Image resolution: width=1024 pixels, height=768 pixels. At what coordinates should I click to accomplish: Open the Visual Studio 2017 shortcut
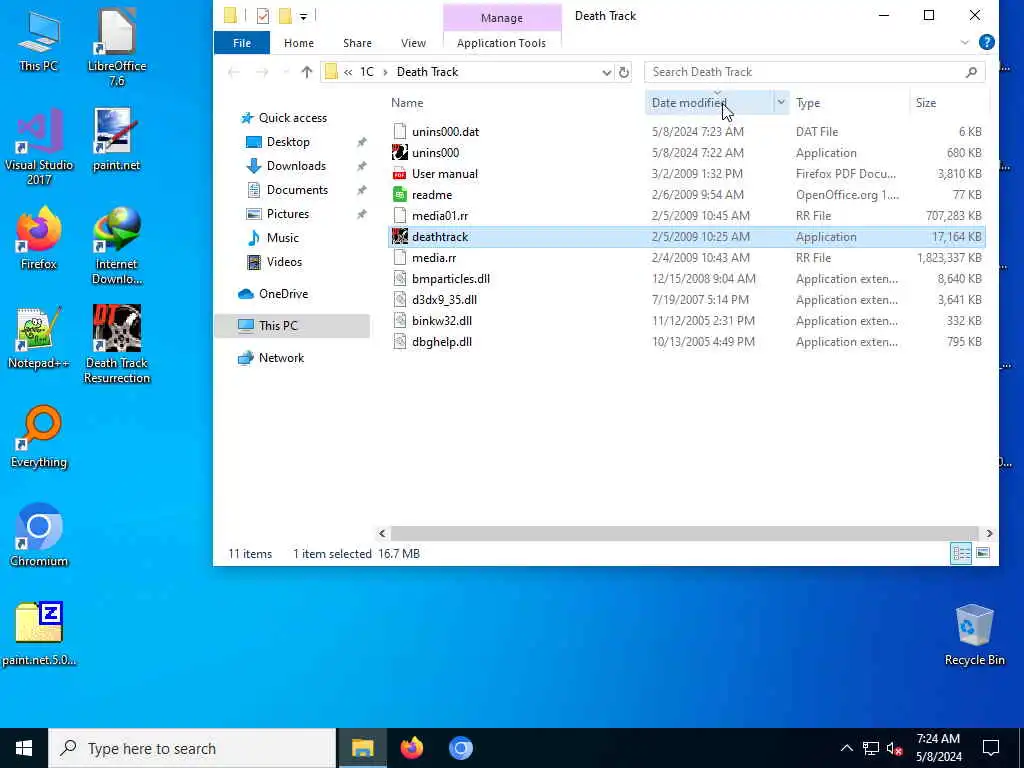[39, 147]
